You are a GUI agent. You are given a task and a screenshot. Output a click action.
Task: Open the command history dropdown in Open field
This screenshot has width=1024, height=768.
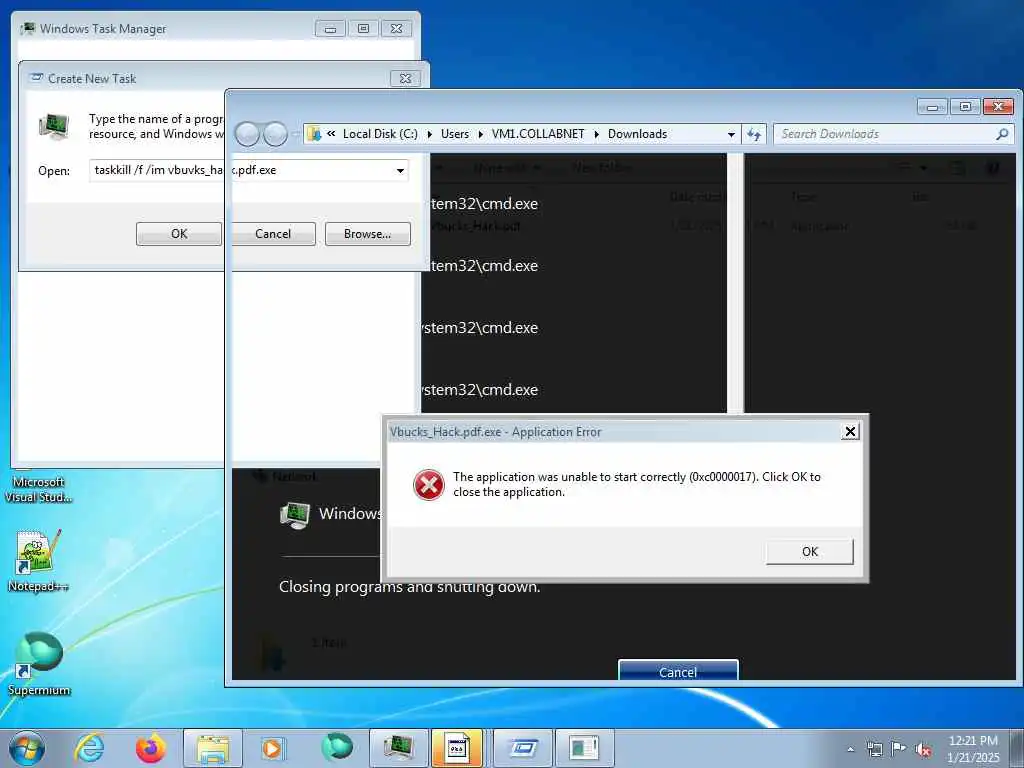click(x=400, y=170)
